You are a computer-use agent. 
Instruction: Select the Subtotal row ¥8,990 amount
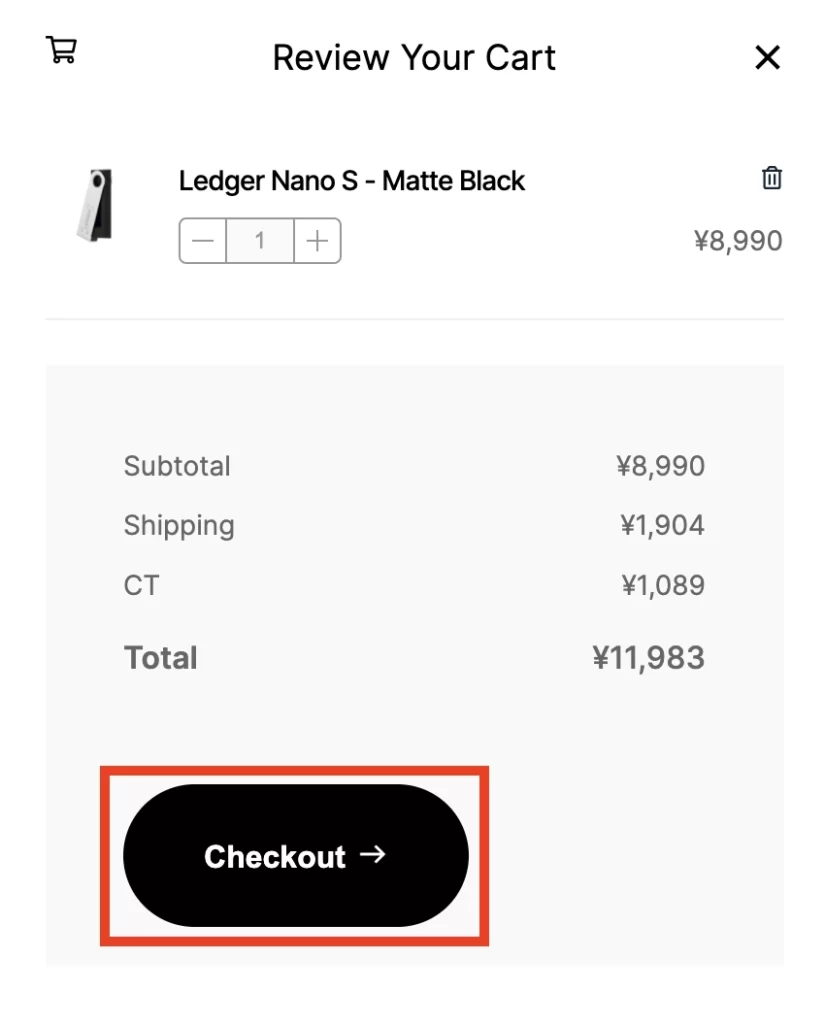click(660, 466)
